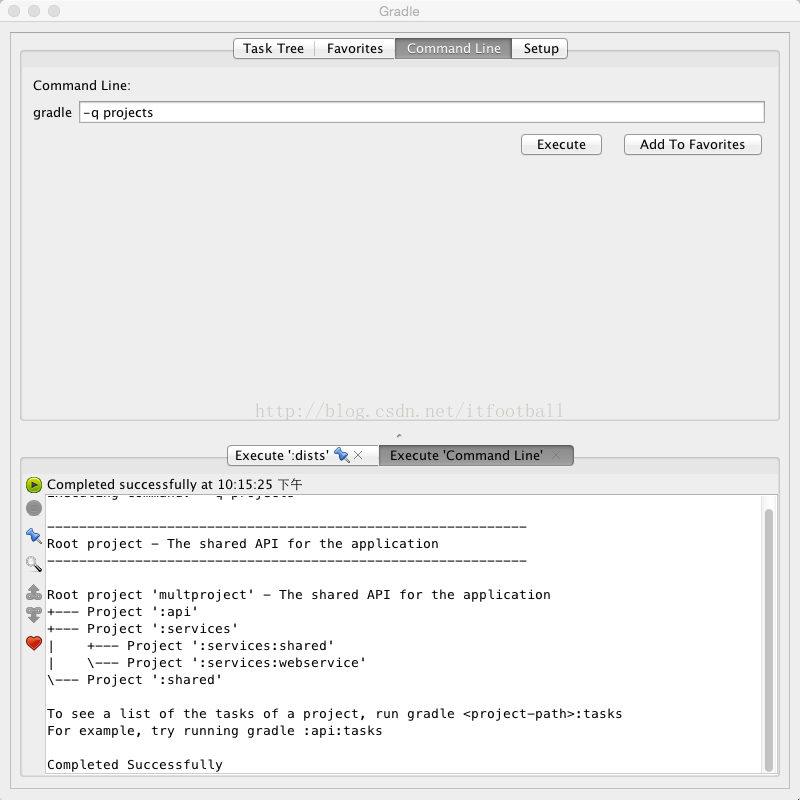Click the "Root project 'multproject'" output line
The height and width of the screenshot is (800, 800).
[x=299, y=595]
